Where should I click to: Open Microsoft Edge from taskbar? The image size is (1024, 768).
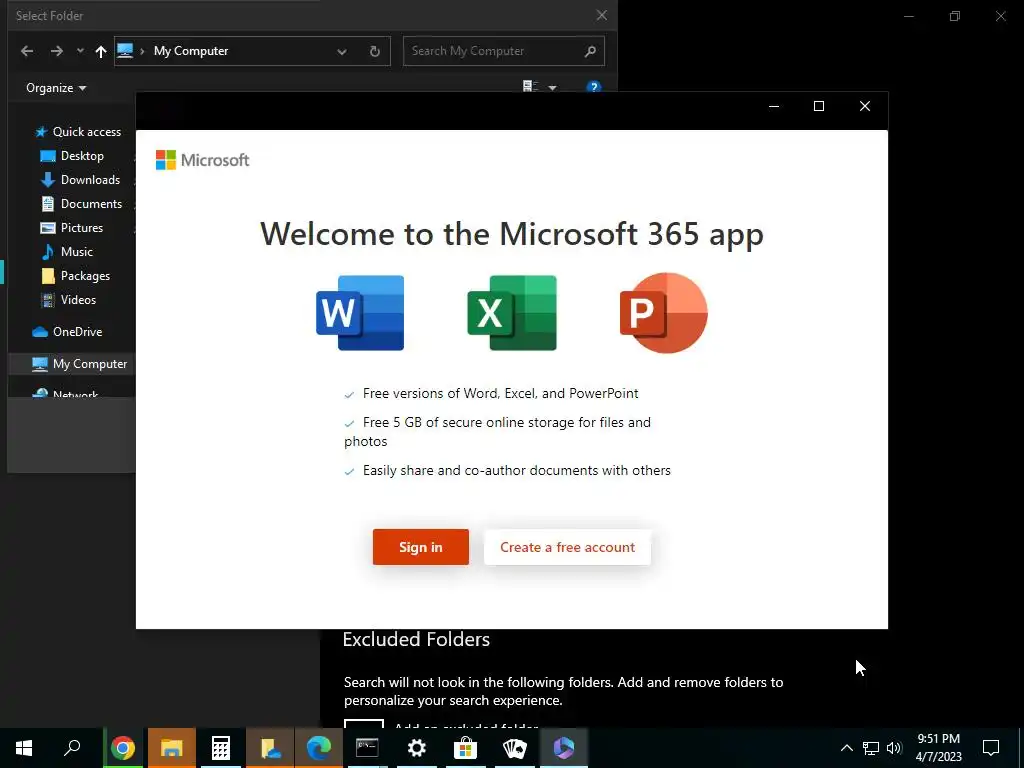(x=319, y=748)
